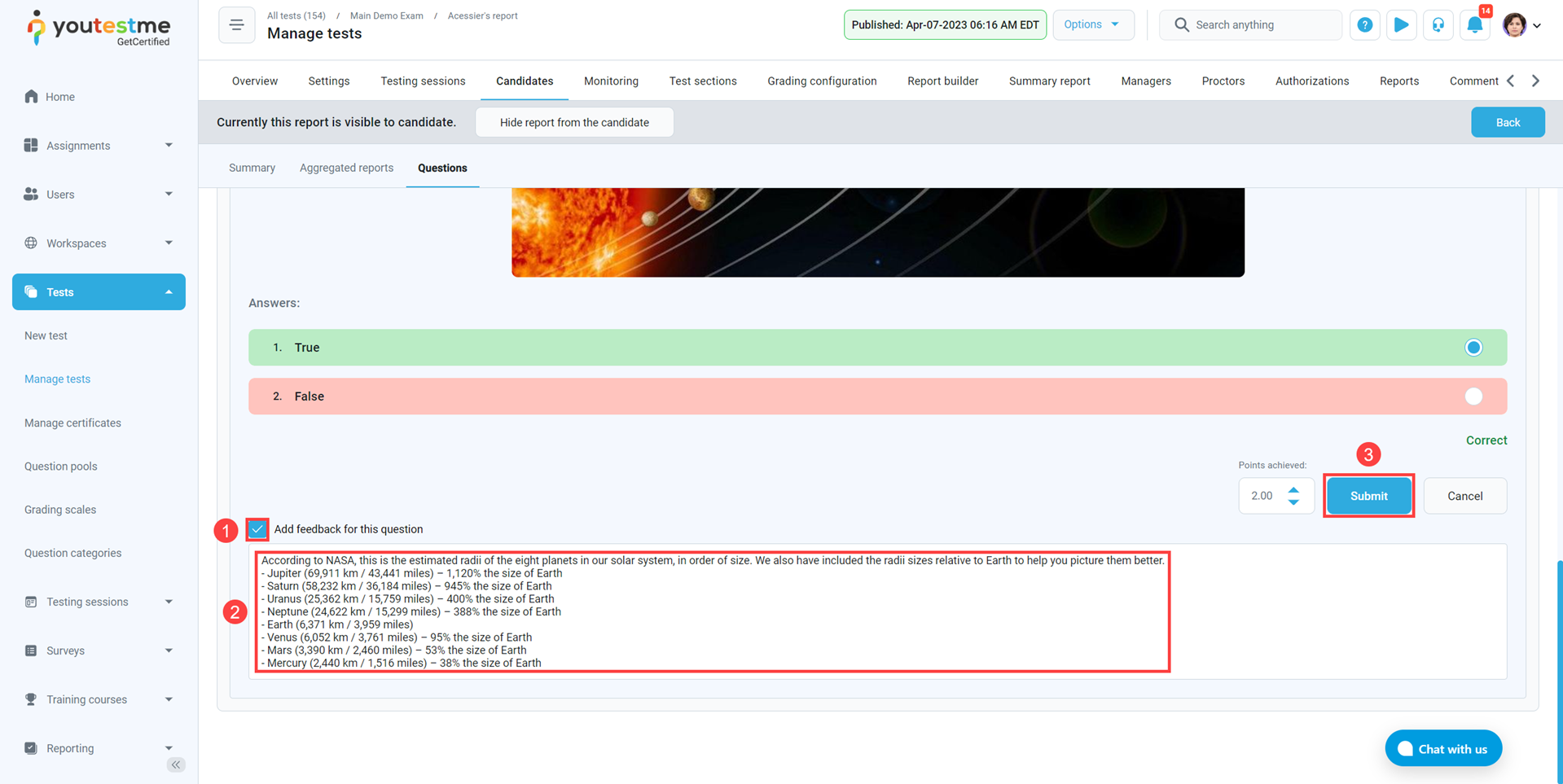1563x784 pixels.
Task: Expand the Reporting menu arrow
Action: tap(169, 748)
